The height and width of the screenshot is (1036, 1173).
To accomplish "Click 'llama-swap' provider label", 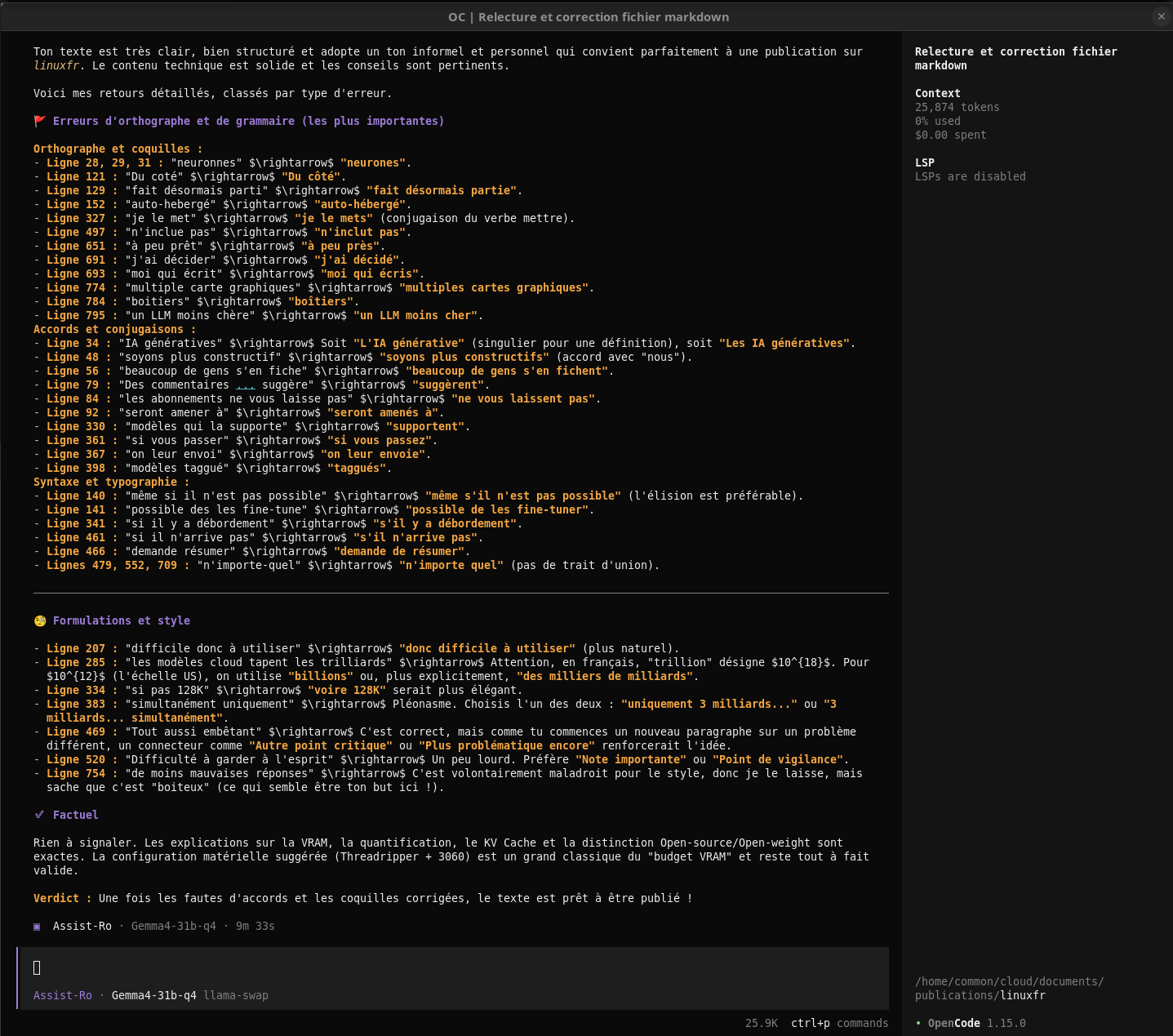I will (x=236, y=995).
